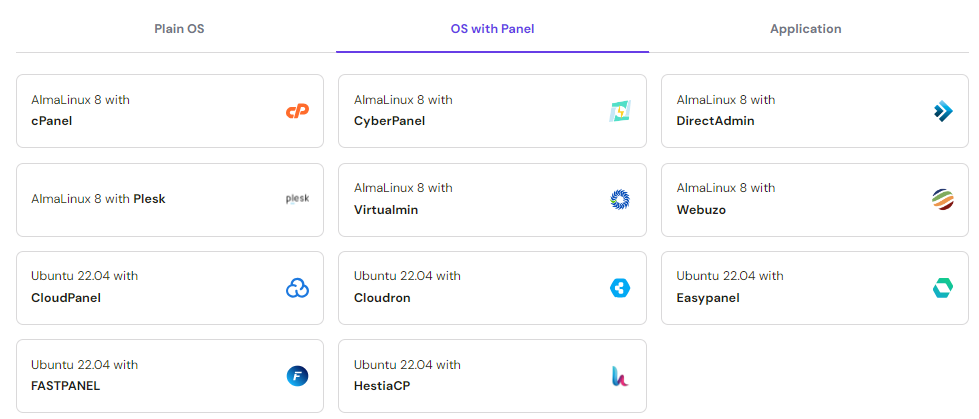This screenshot has height=419, width=979.
Task: Click the HestiaCP colorful h icon
Action: tap(620, 376)
